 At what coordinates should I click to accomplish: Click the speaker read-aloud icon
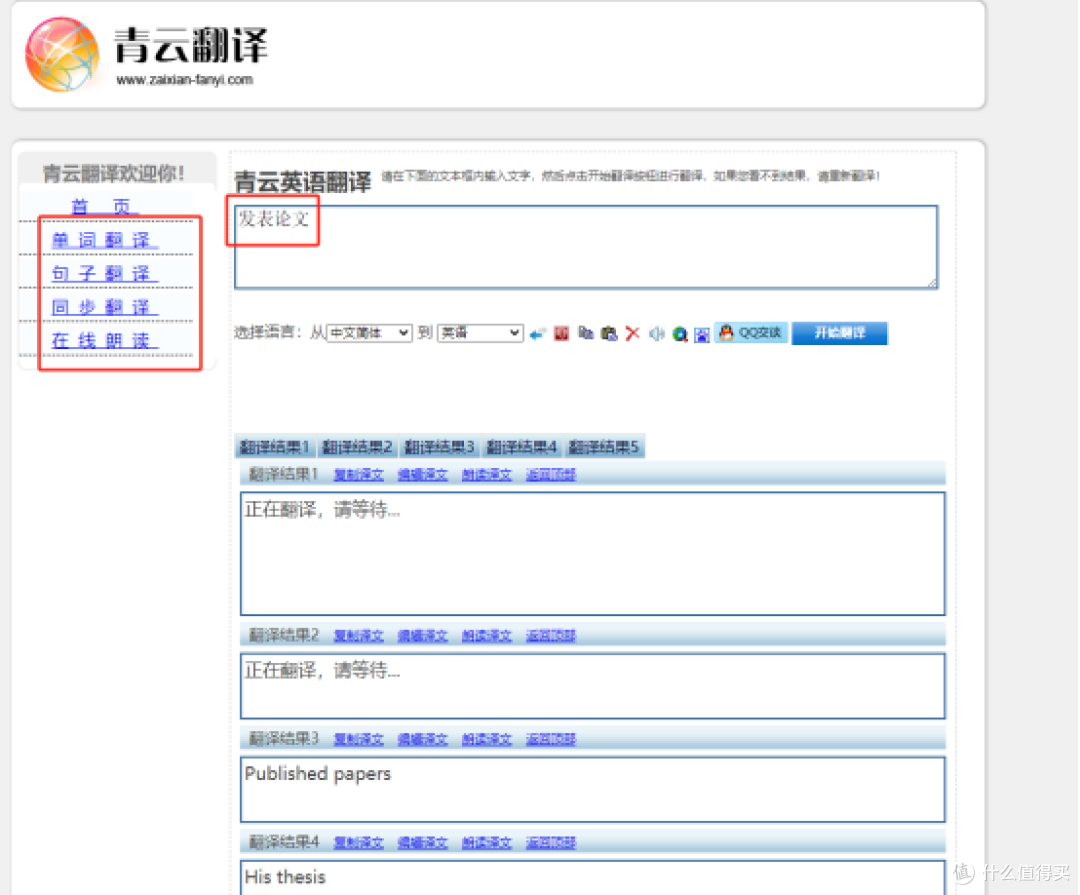[656, 333]
